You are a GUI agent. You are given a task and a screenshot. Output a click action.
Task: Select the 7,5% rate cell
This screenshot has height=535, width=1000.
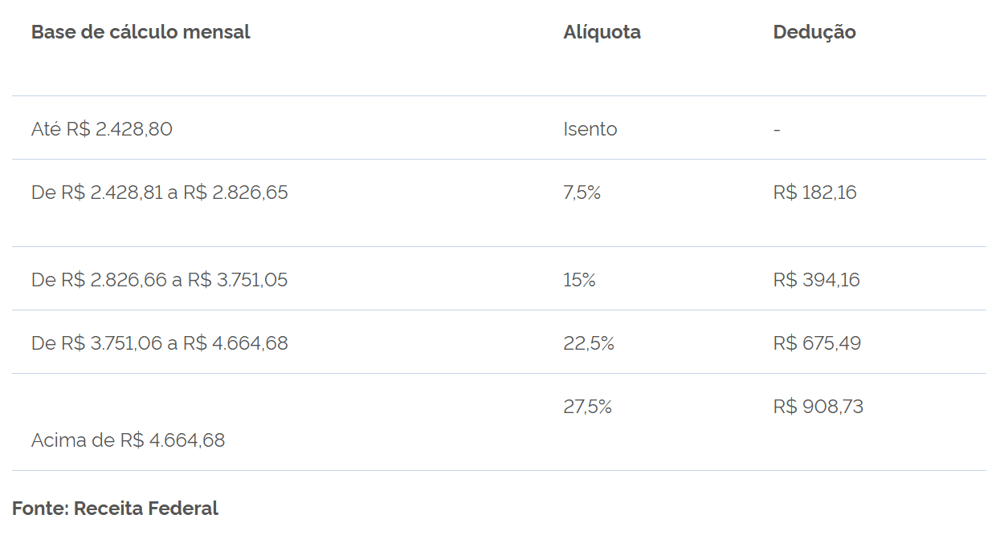tap(582, 192)
